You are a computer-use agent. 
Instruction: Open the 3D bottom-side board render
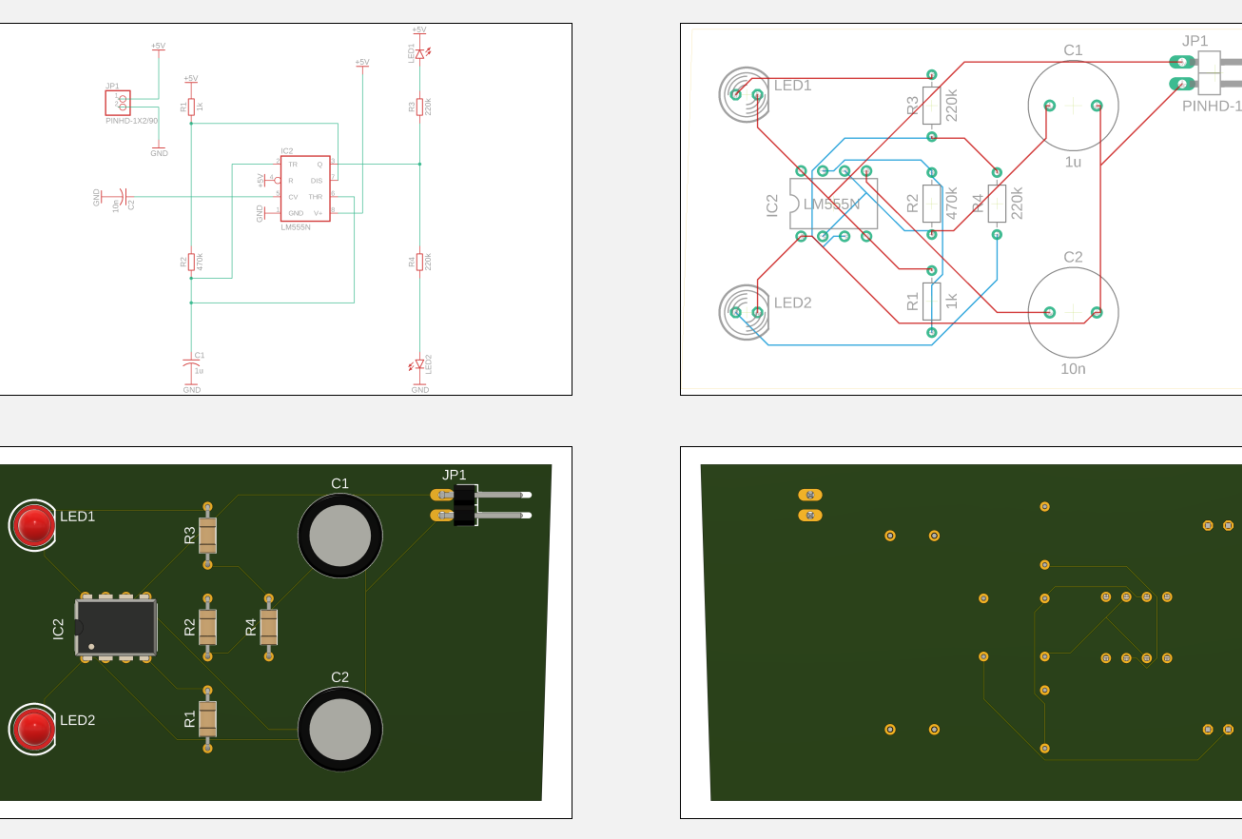pos(961,632)
